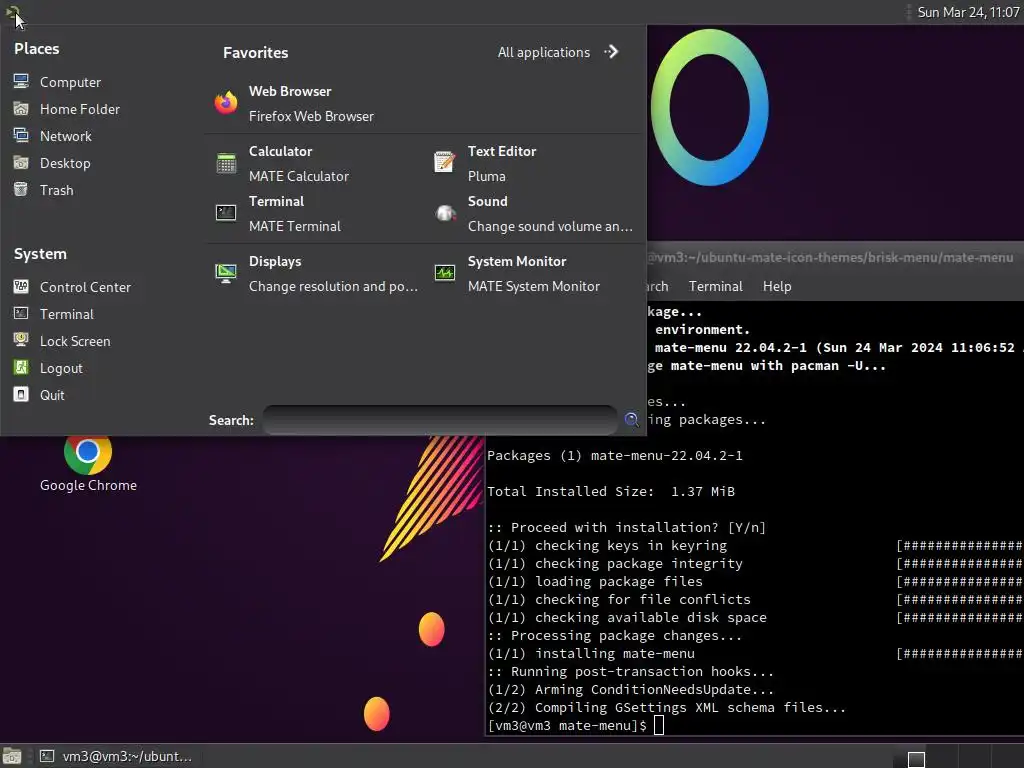This screenshot has width=1024, height=768.
Task: Click 'Compiling GSettings XML schema files' line
Action: point(666,707)
